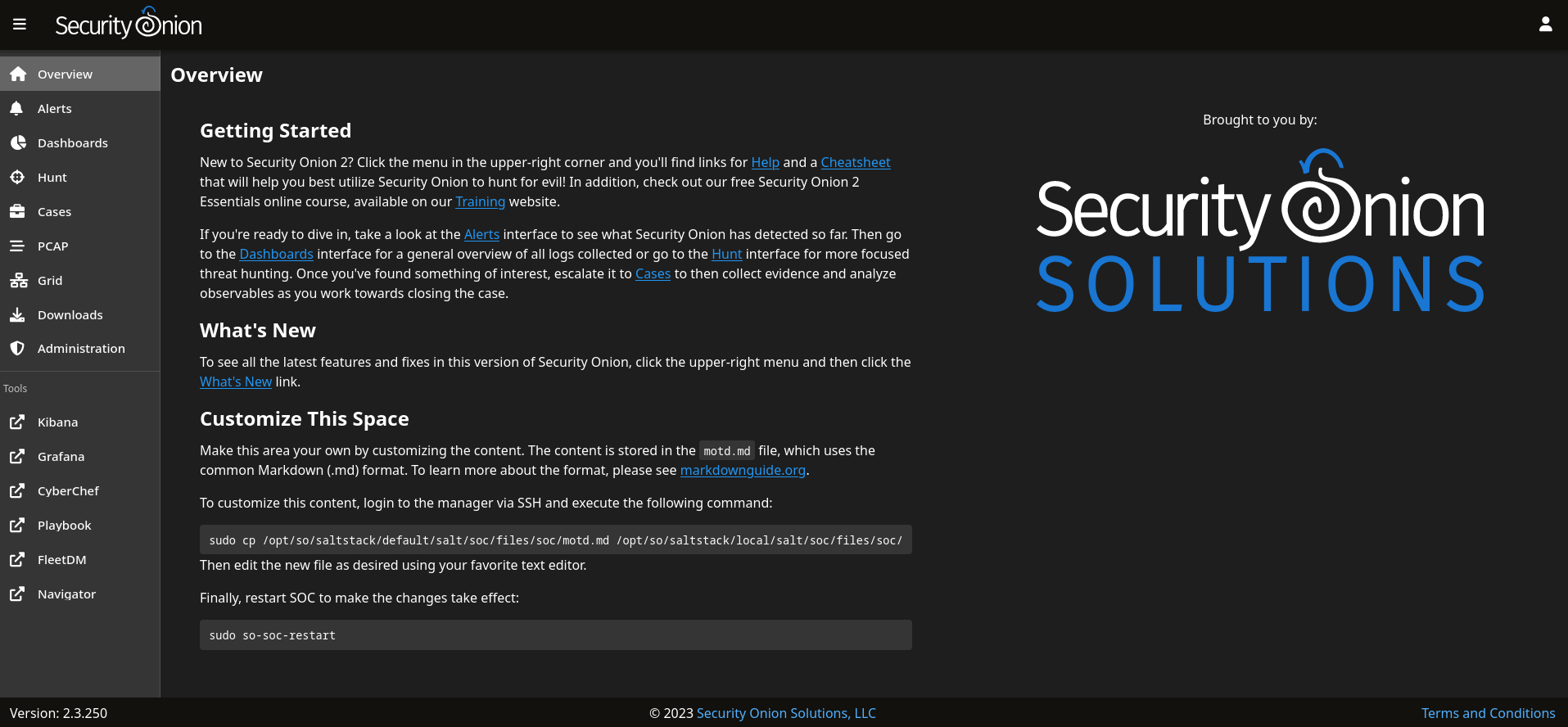
Task: Click the Dashboards pie chart icon
Action: tap(18, 142)
